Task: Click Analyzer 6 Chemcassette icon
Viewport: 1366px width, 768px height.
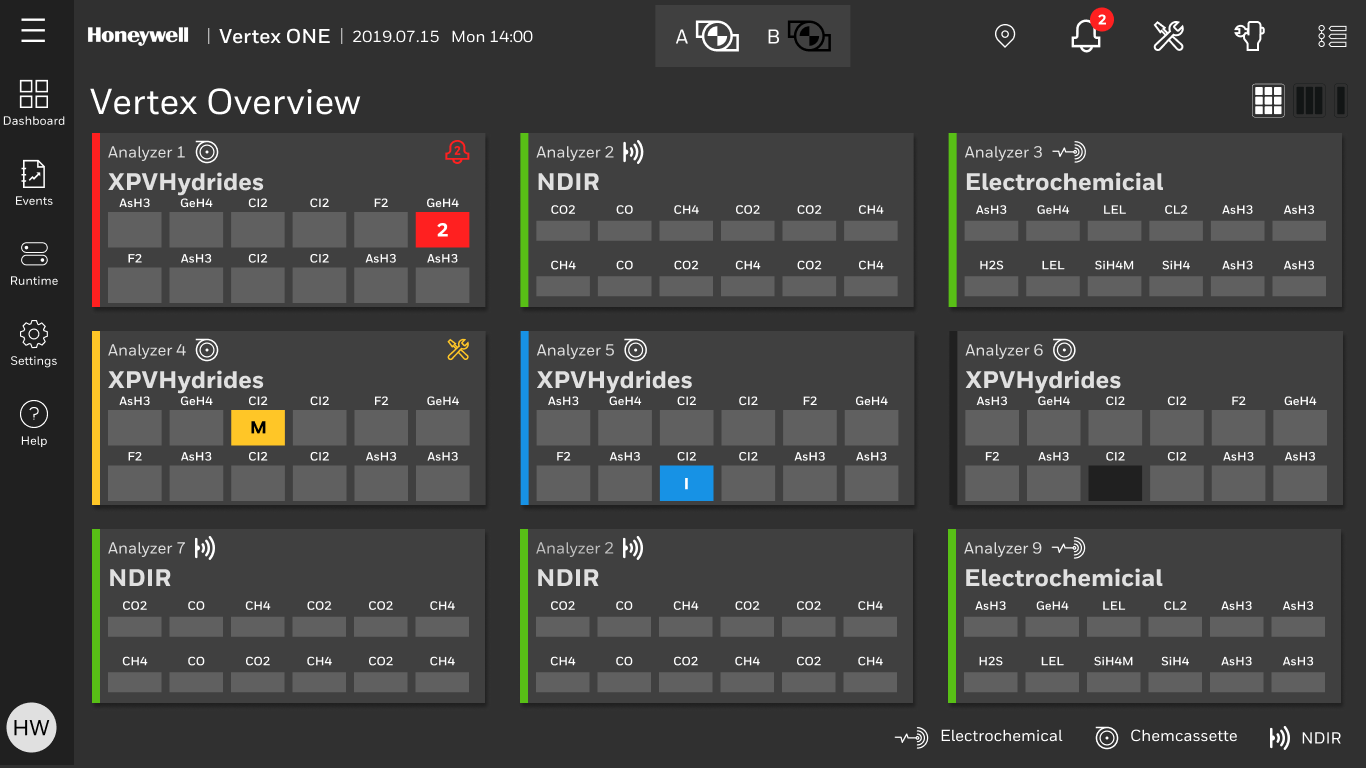Action: click(1064, 350)
